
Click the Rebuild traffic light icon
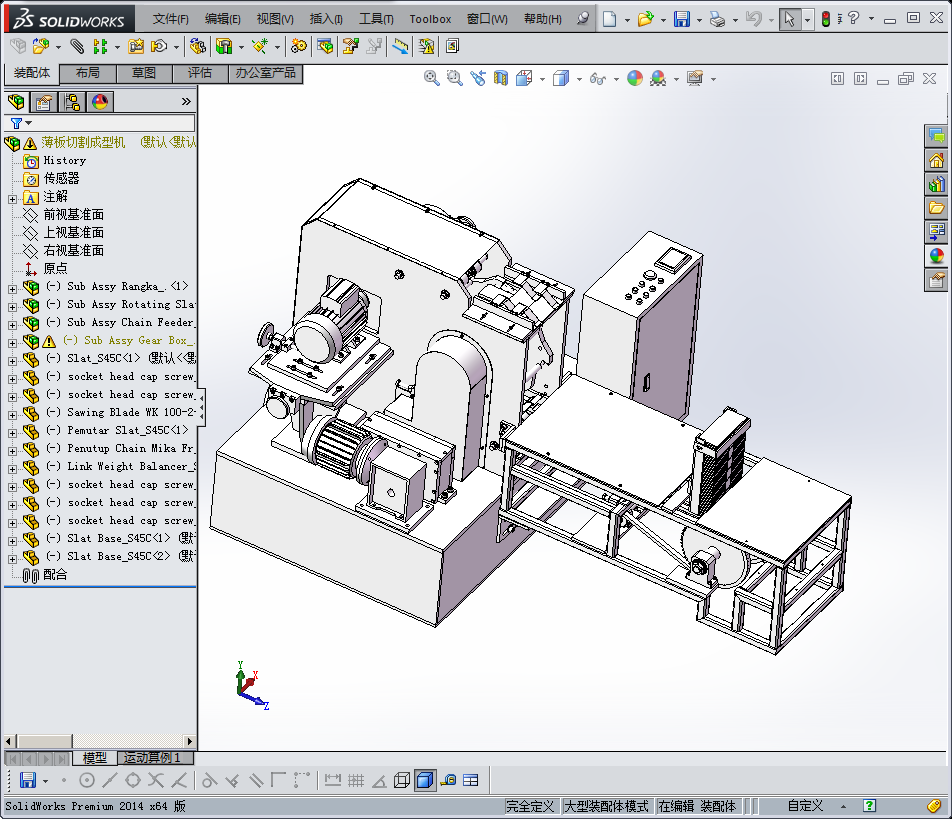825,19
